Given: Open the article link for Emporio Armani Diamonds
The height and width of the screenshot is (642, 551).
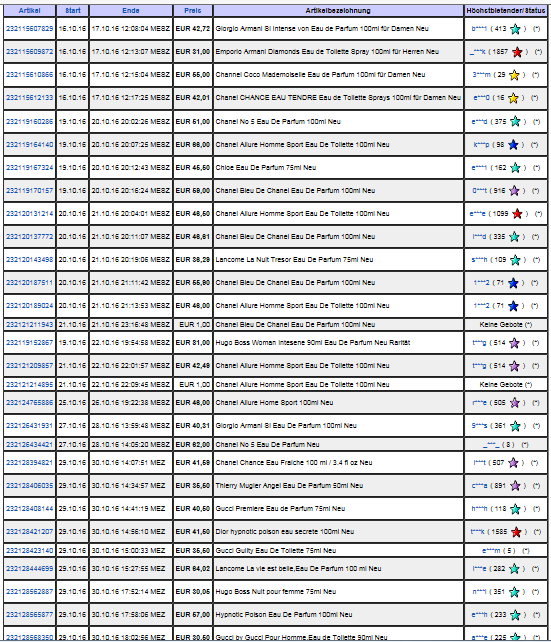Looking at the screenshot, I should pos(29,52).
